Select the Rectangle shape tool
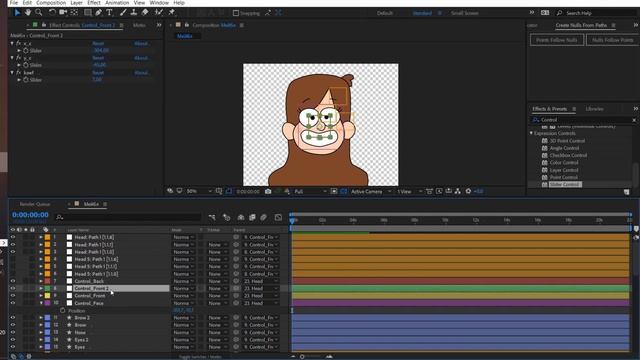 tap(88, 13)
